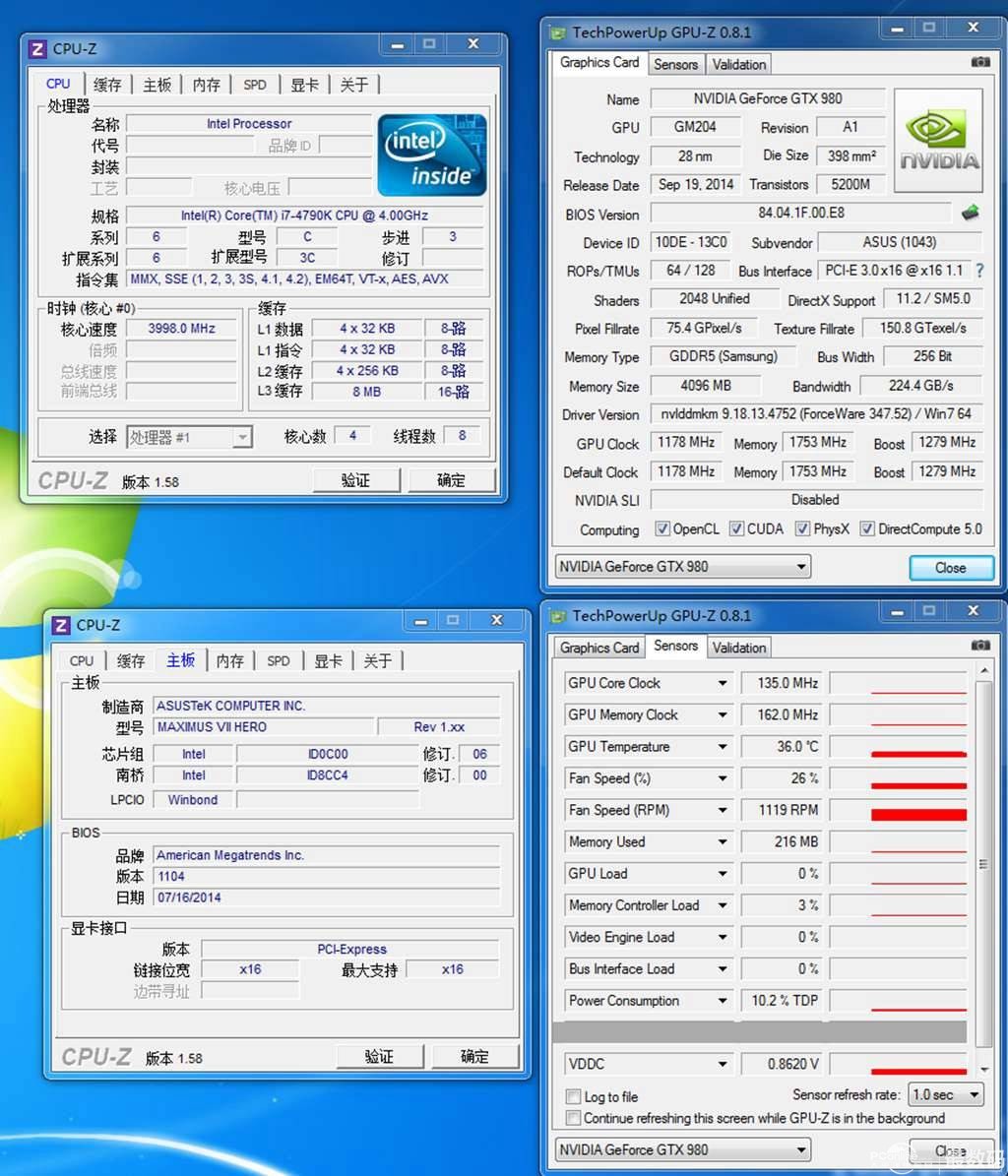Viewport: 1008px width, 1176px height.
Task: Open the GPU Core Clock sensor dropdown
Action: [723, 683]
